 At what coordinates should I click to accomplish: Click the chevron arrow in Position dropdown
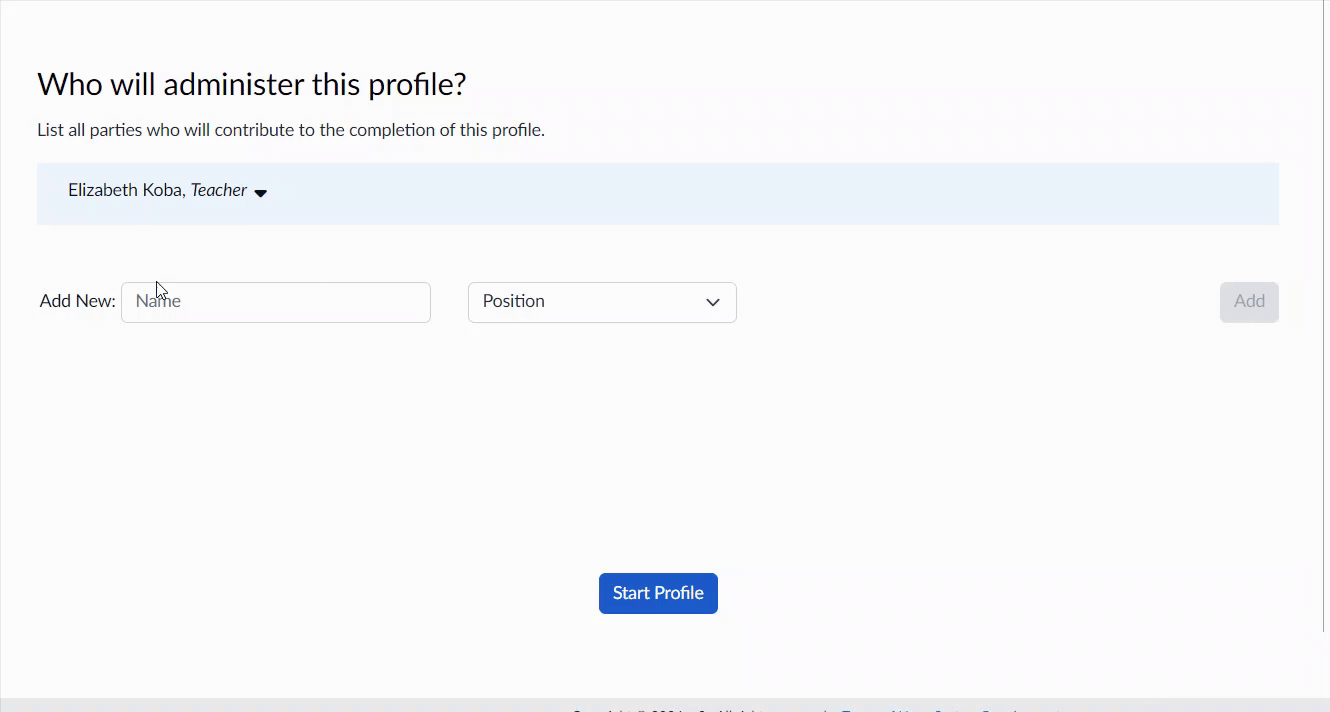pos(713,302)
